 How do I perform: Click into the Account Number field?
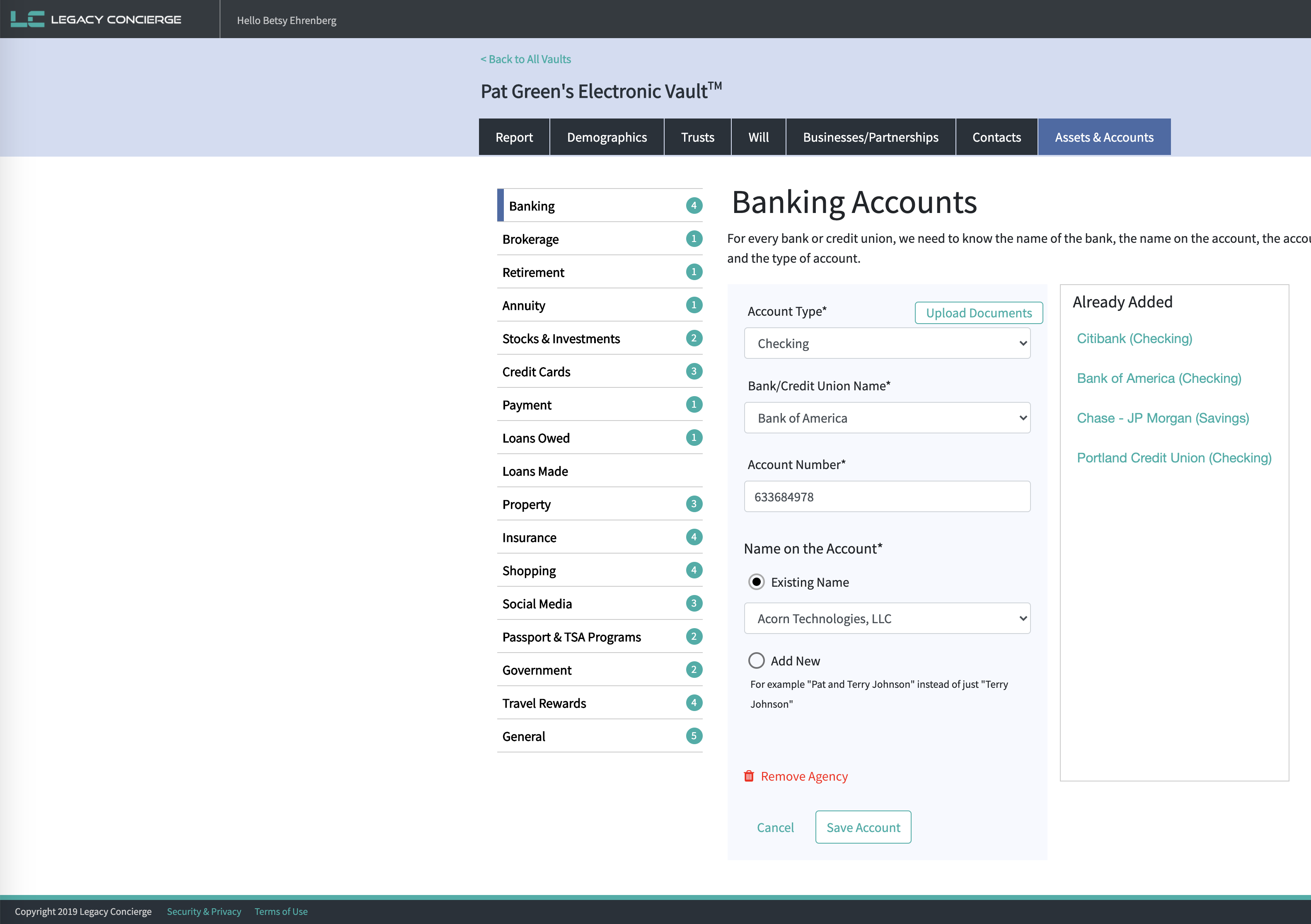click(887, 497)
